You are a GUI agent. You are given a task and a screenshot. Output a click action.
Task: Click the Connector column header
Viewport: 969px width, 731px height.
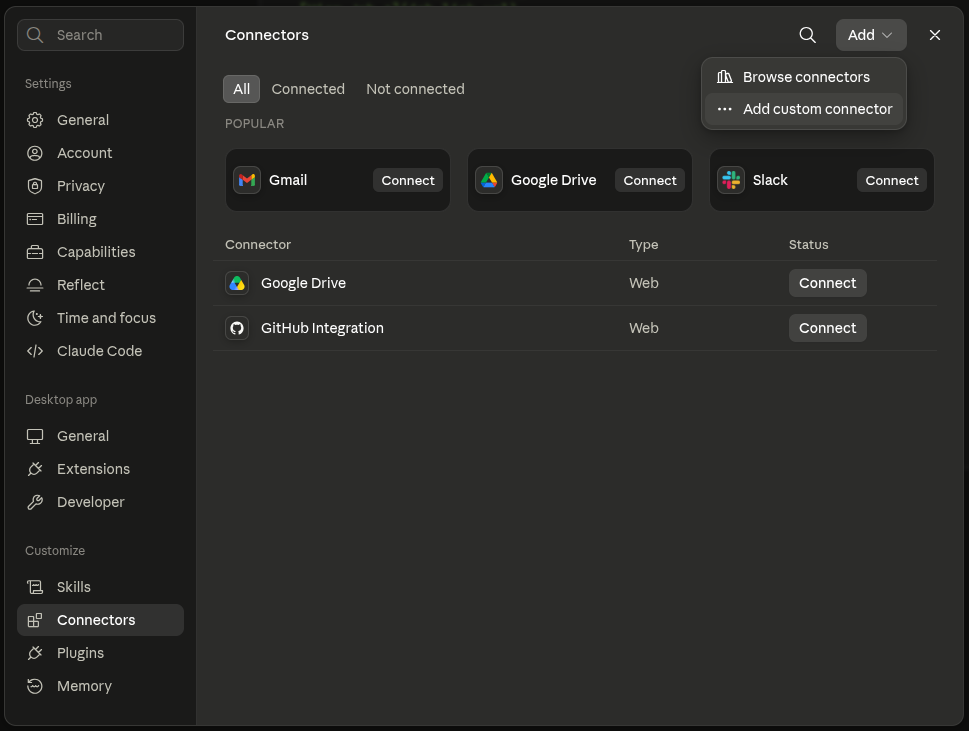(258, 245)
